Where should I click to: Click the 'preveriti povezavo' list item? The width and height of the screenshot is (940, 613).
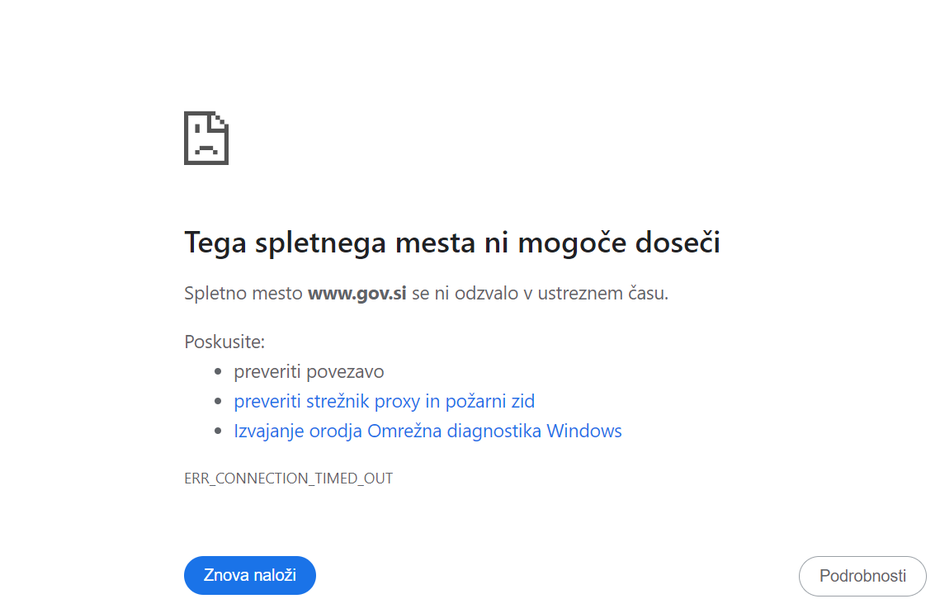309,371
